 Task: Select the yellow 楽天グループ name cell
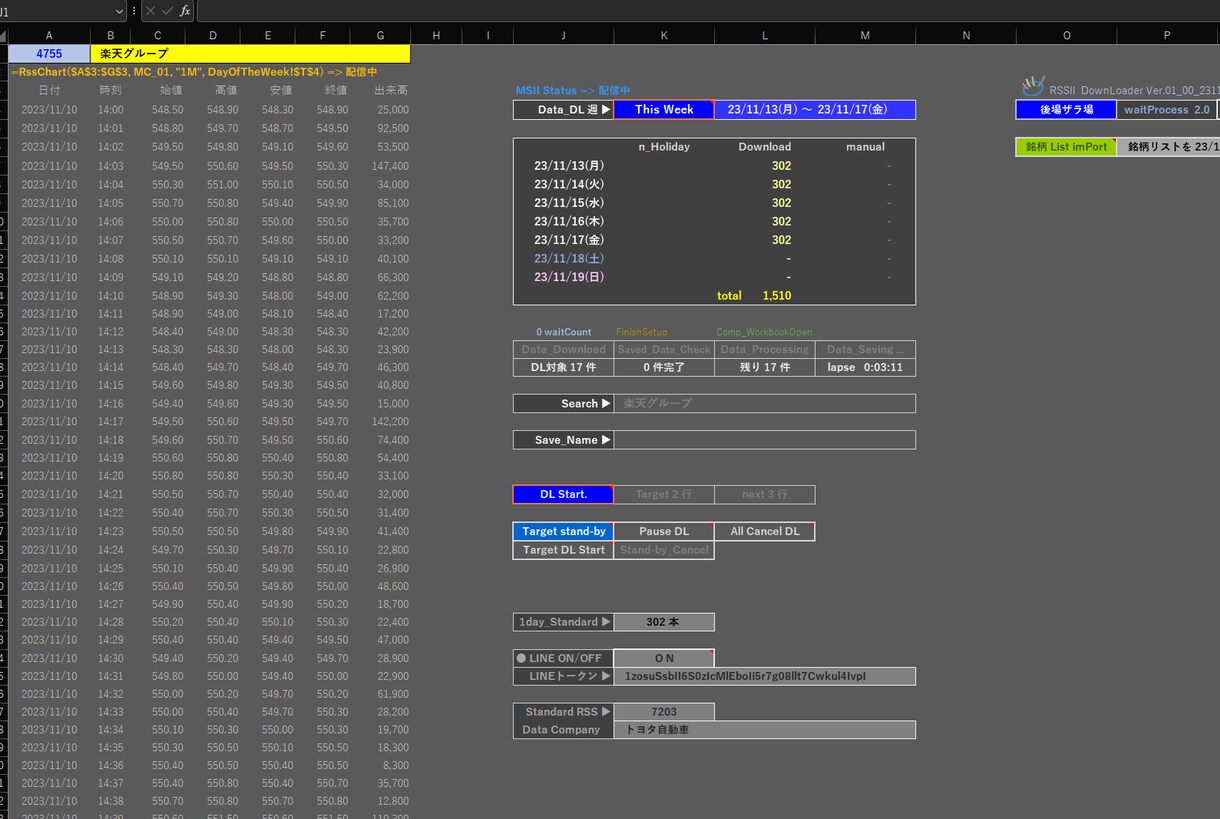click(250, 53)
